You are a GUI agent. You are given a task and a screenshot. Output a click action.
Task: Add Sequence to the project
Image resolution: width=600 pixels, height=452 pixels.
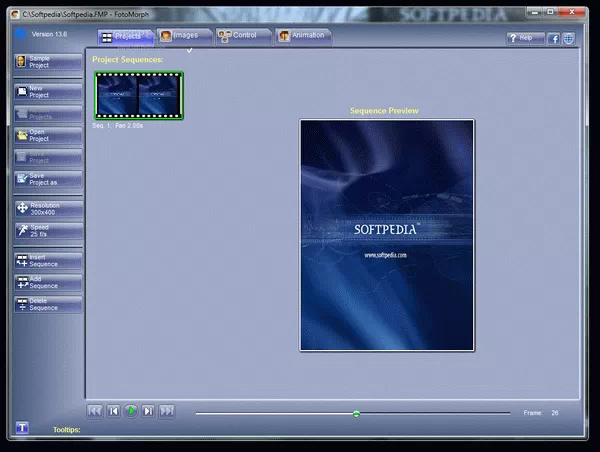click(x=47, y=283)
